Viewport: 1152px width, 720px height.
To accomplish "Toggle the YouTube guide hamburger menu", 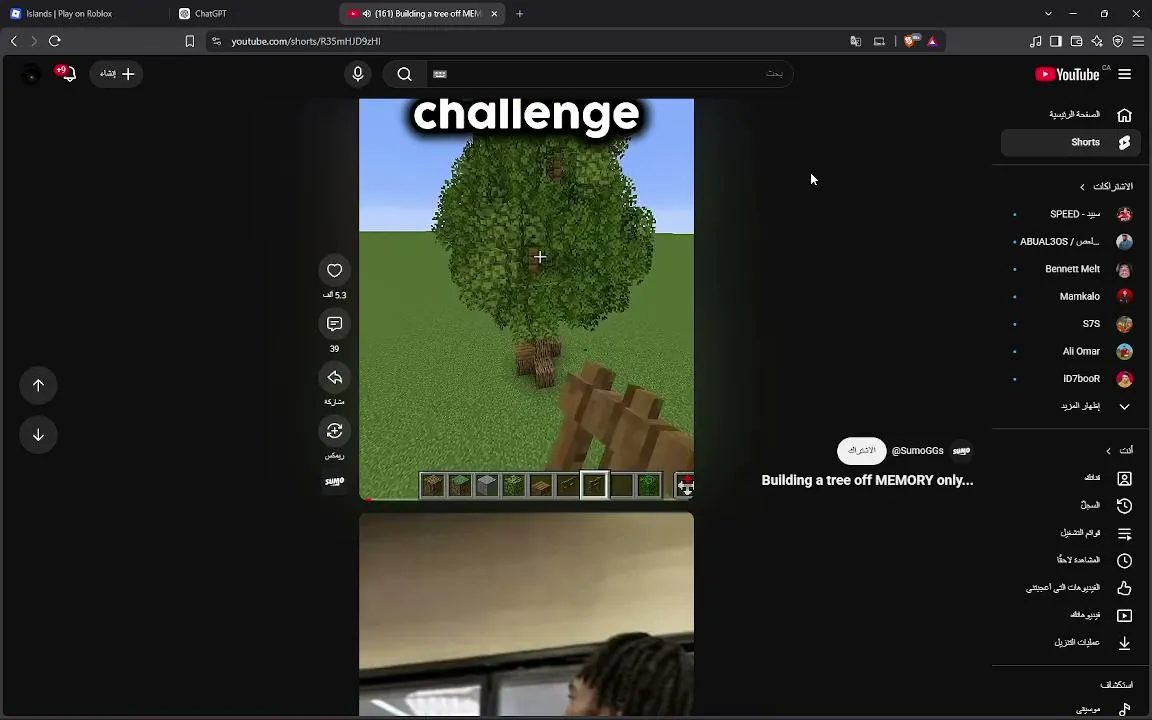I will pos(1125,74).
